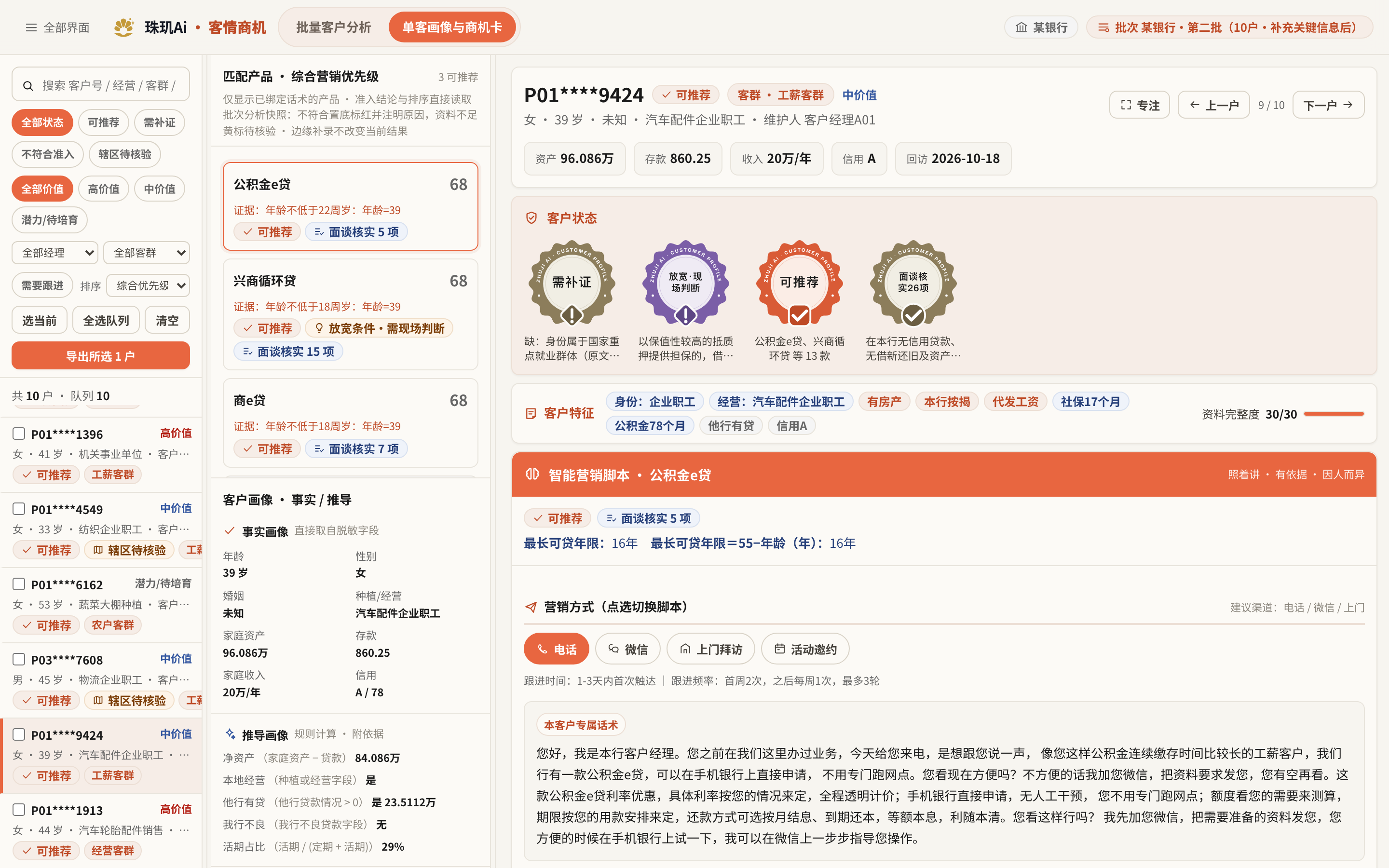Click the 导出所选 1 户 export button
The height and width of the screenshot is (868, 1389).
[x=100, y=356]
